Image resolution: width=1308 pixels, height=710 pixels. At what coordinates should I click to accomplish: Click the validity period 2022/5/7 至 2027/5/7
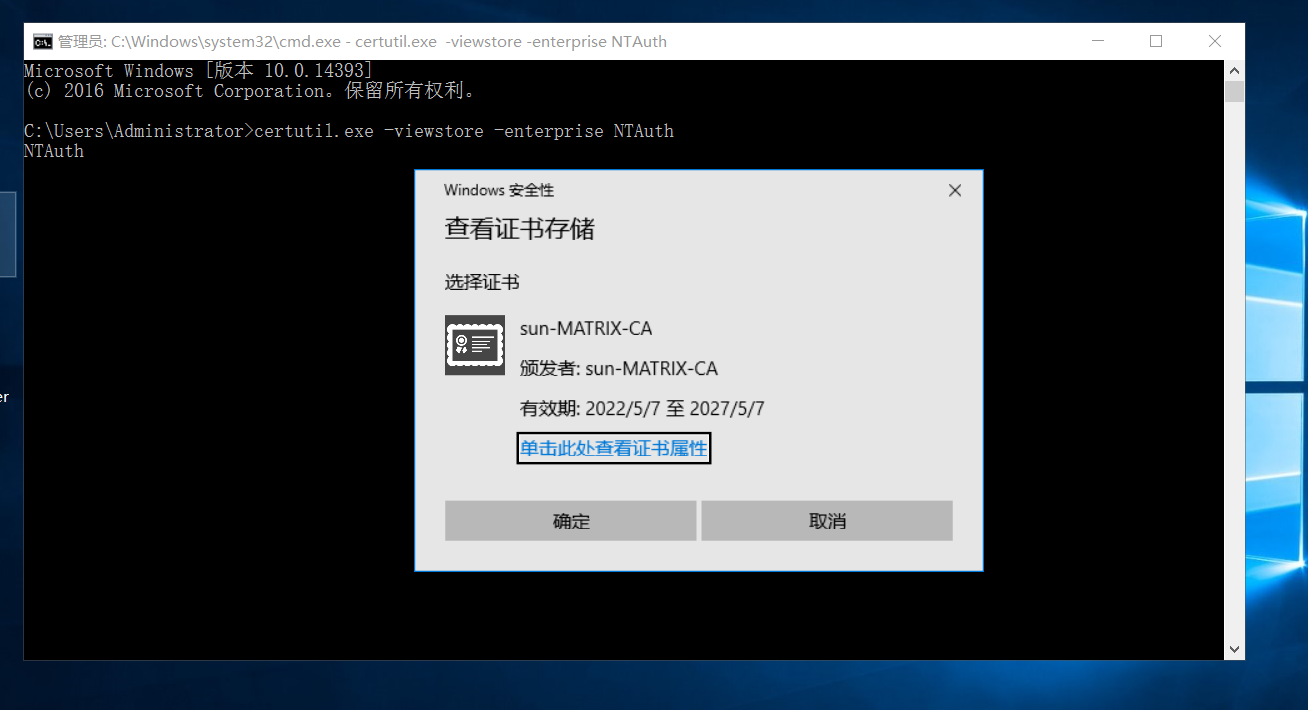[x=642, y=409]
